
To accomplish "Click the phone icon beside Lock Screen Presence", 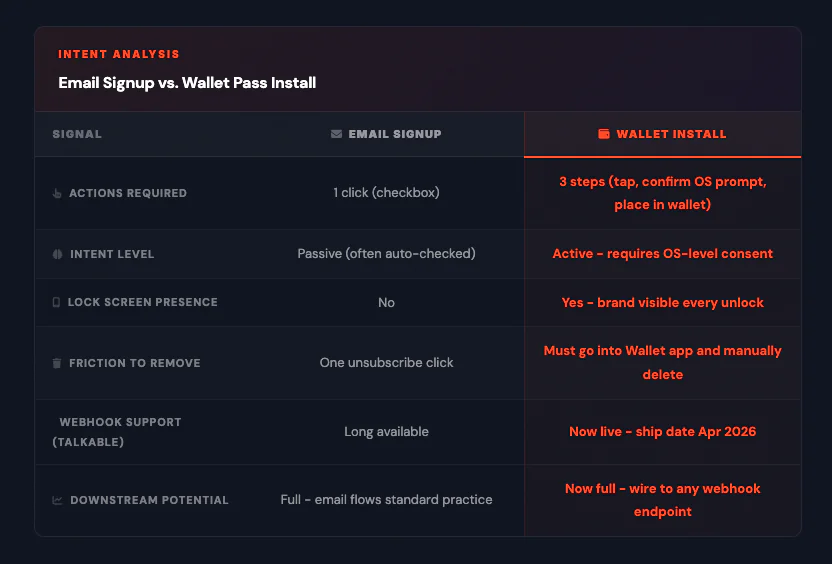I will [x=56, y=302].
